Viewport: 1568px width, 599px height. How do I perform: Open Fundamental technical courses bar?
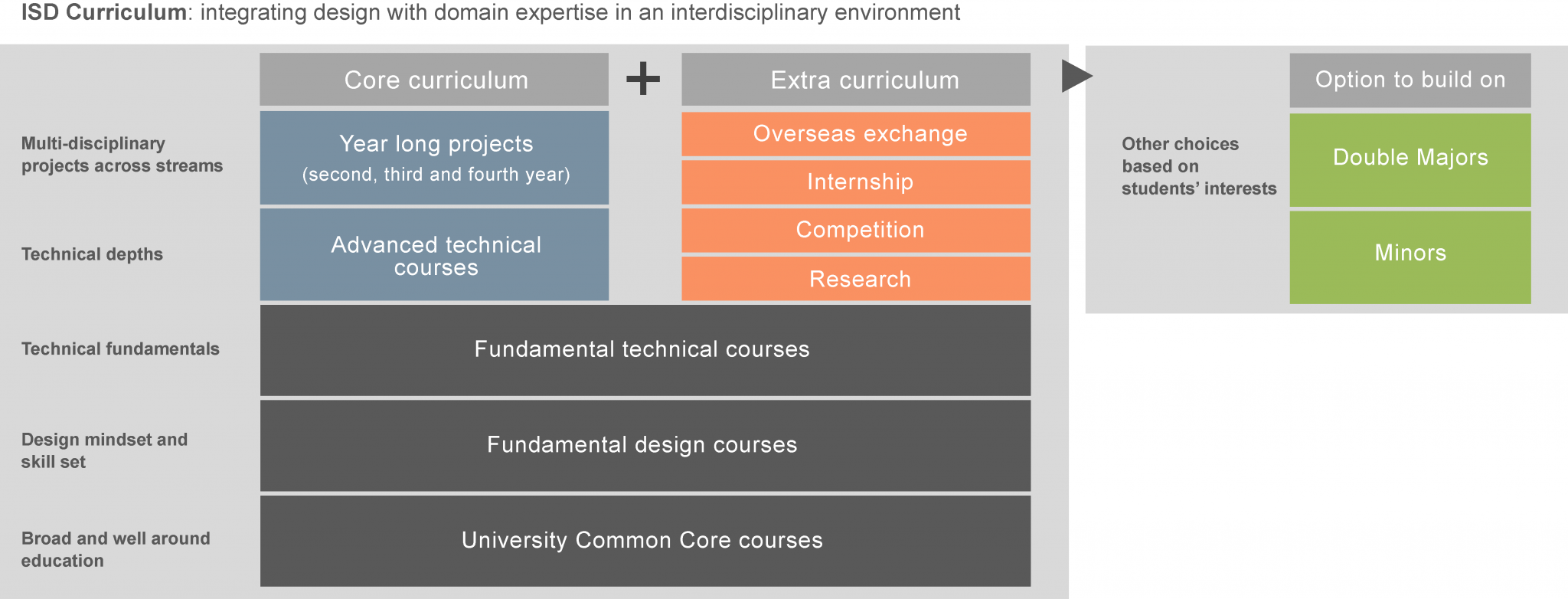point(645,350)
